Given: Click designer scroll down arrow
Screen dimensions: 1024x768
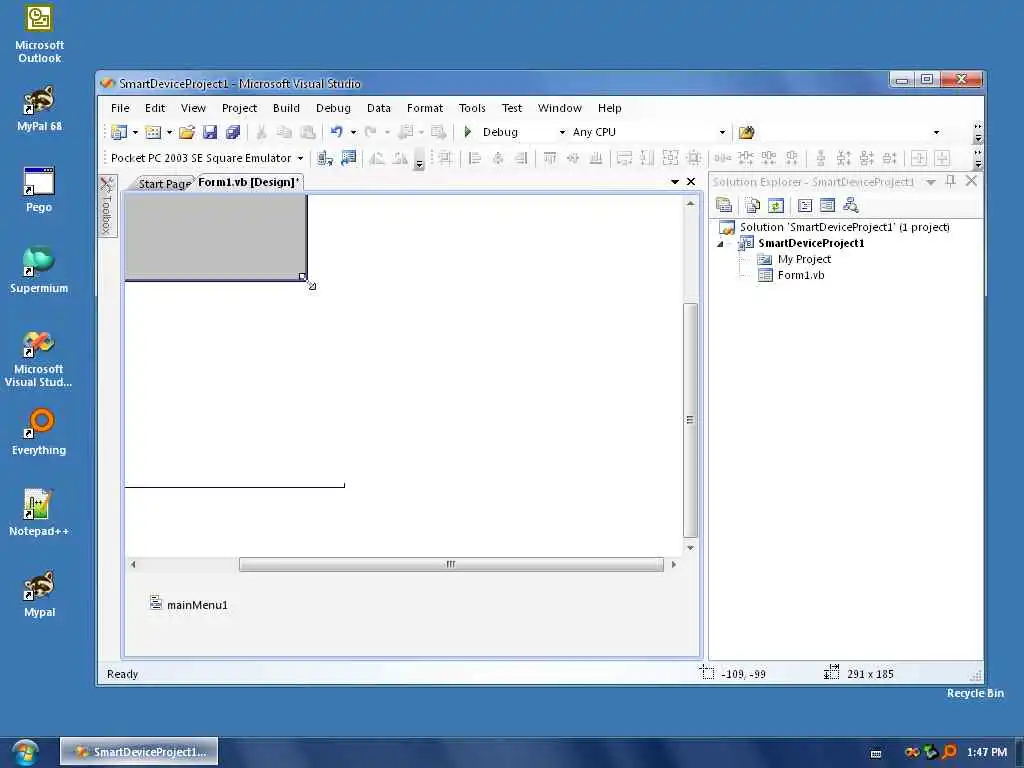Looking at the screenshot, I should [x=690, y=548].
